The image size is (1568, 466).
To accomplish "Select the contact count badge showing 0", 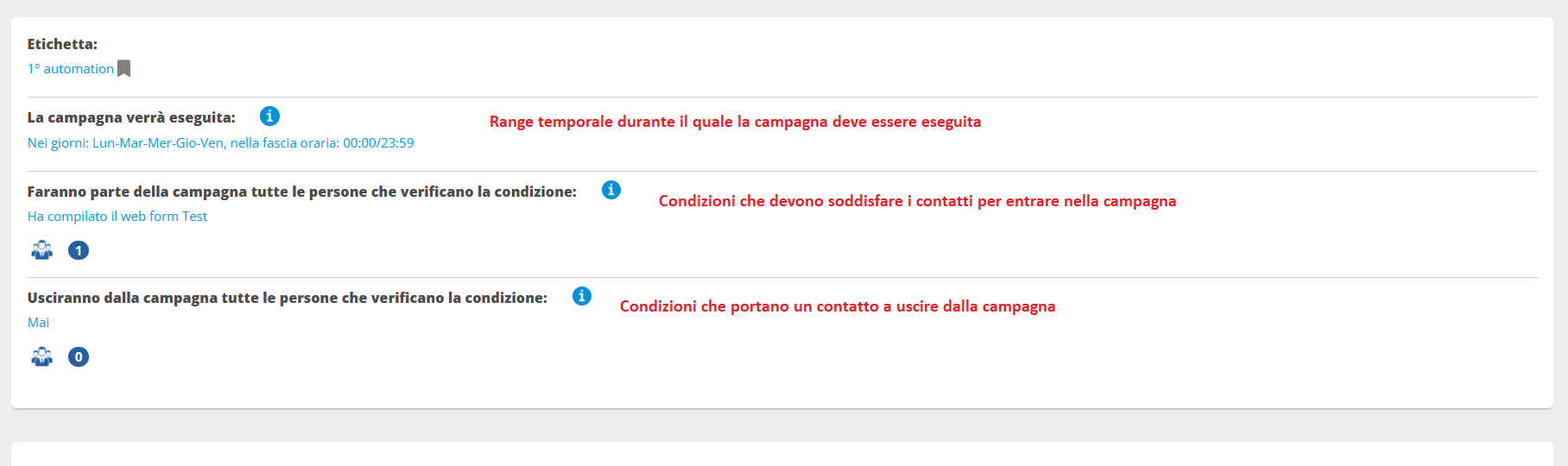I will point(79,356).
